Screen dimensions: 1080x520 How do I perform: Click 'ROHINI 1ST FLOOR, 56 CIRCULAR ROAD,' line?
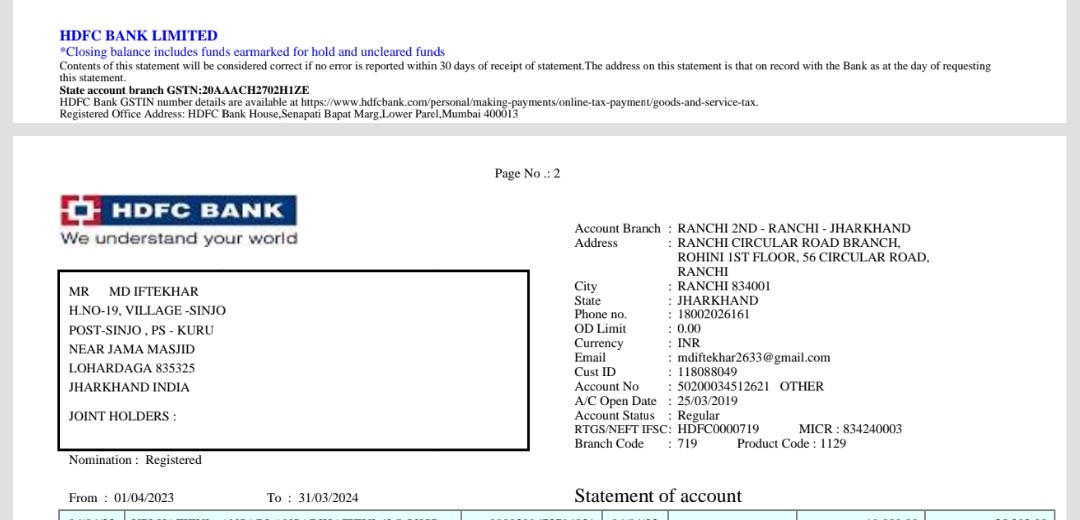point(804,258)
